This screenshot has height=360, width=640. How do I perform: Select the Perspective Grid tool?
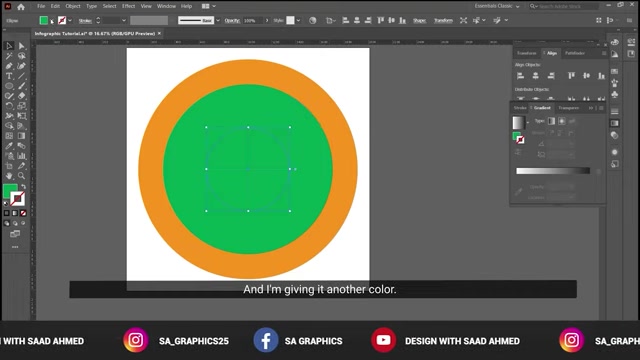coord(22,126)
